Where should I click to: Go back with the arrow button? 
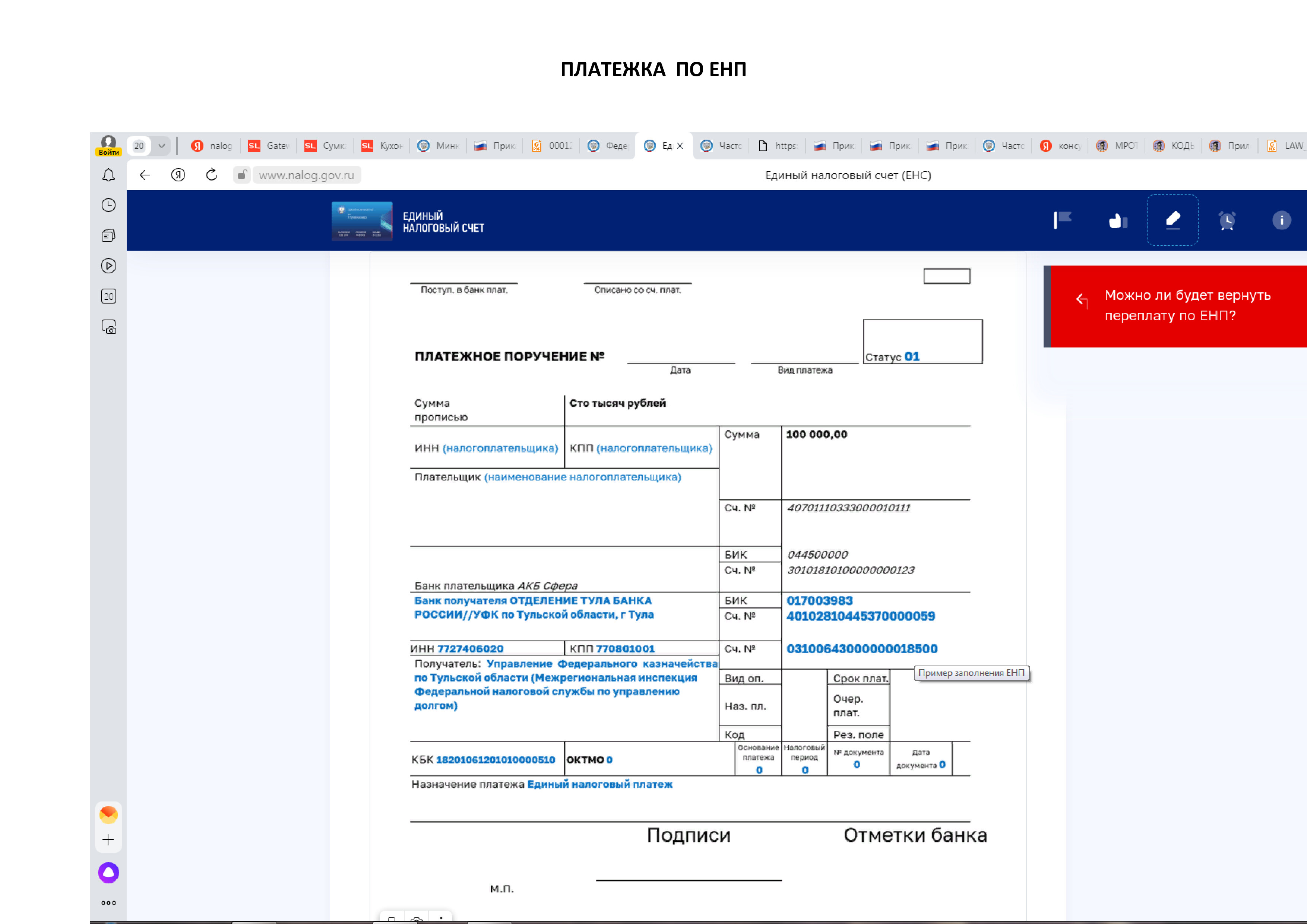[x=145, y=175]
